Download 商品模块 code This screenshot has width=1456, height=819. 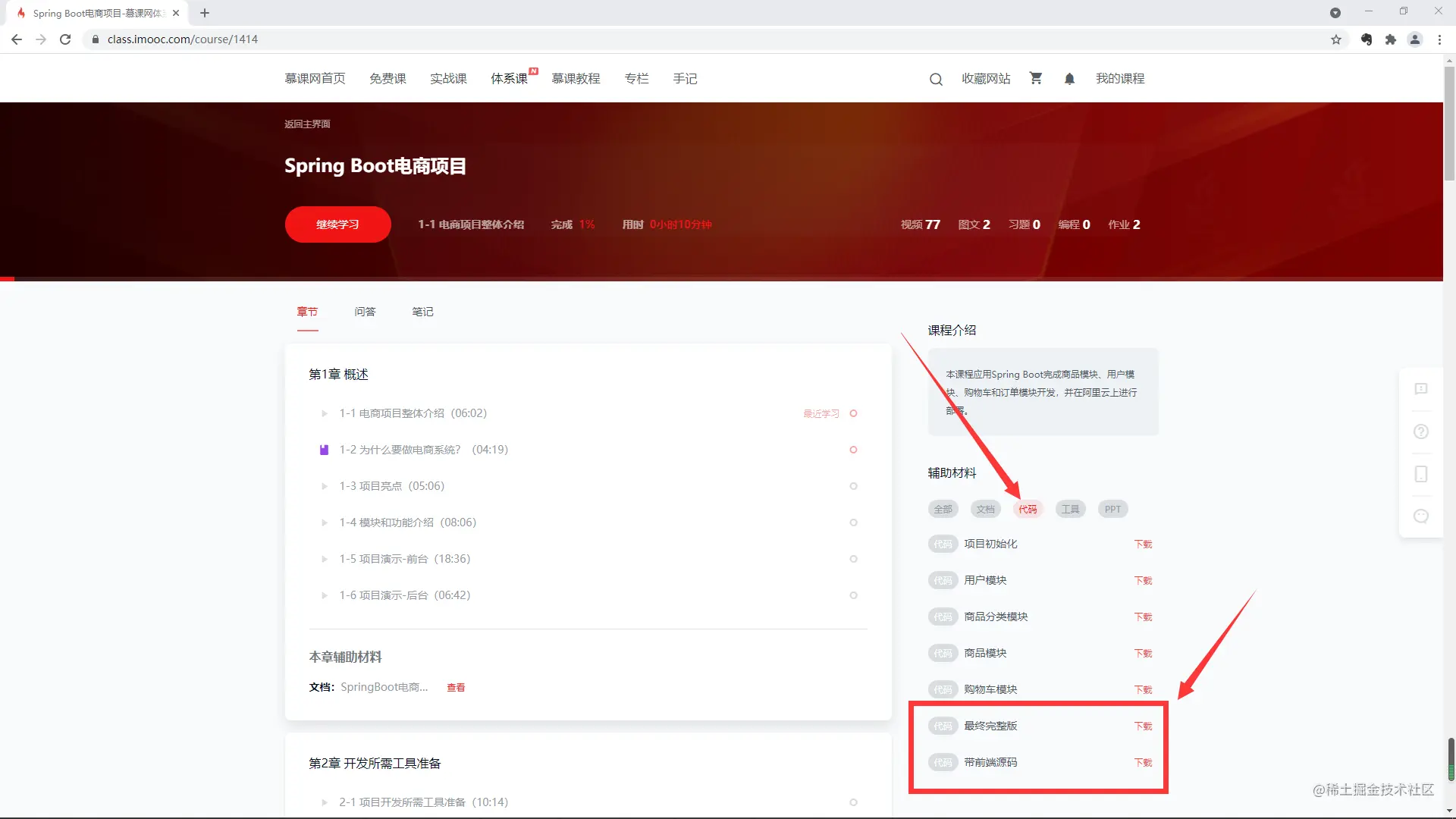click(x=1143, y=654)
